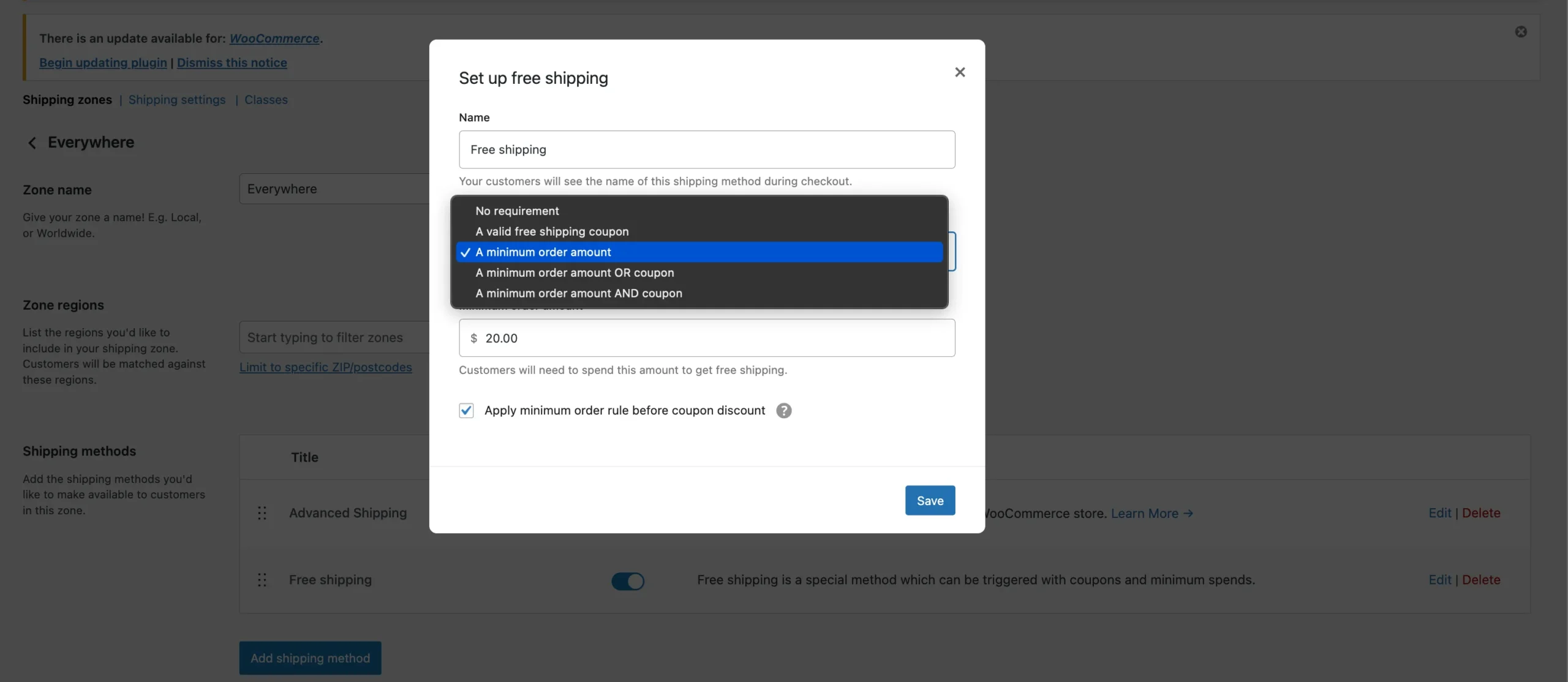Grab the Advanced Shipping drag handle
Image resolution: width=1568 pixels, height=682 pixels.
262,513
